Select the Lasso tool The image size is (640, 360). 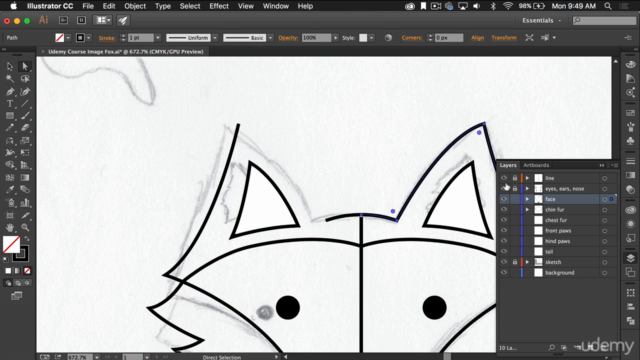tap(25, 79)
